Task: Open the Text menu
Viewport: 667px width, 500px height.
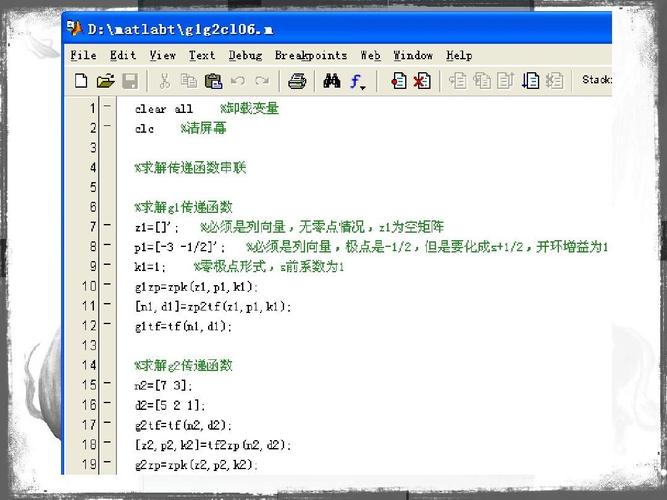Action: [202, 55]
